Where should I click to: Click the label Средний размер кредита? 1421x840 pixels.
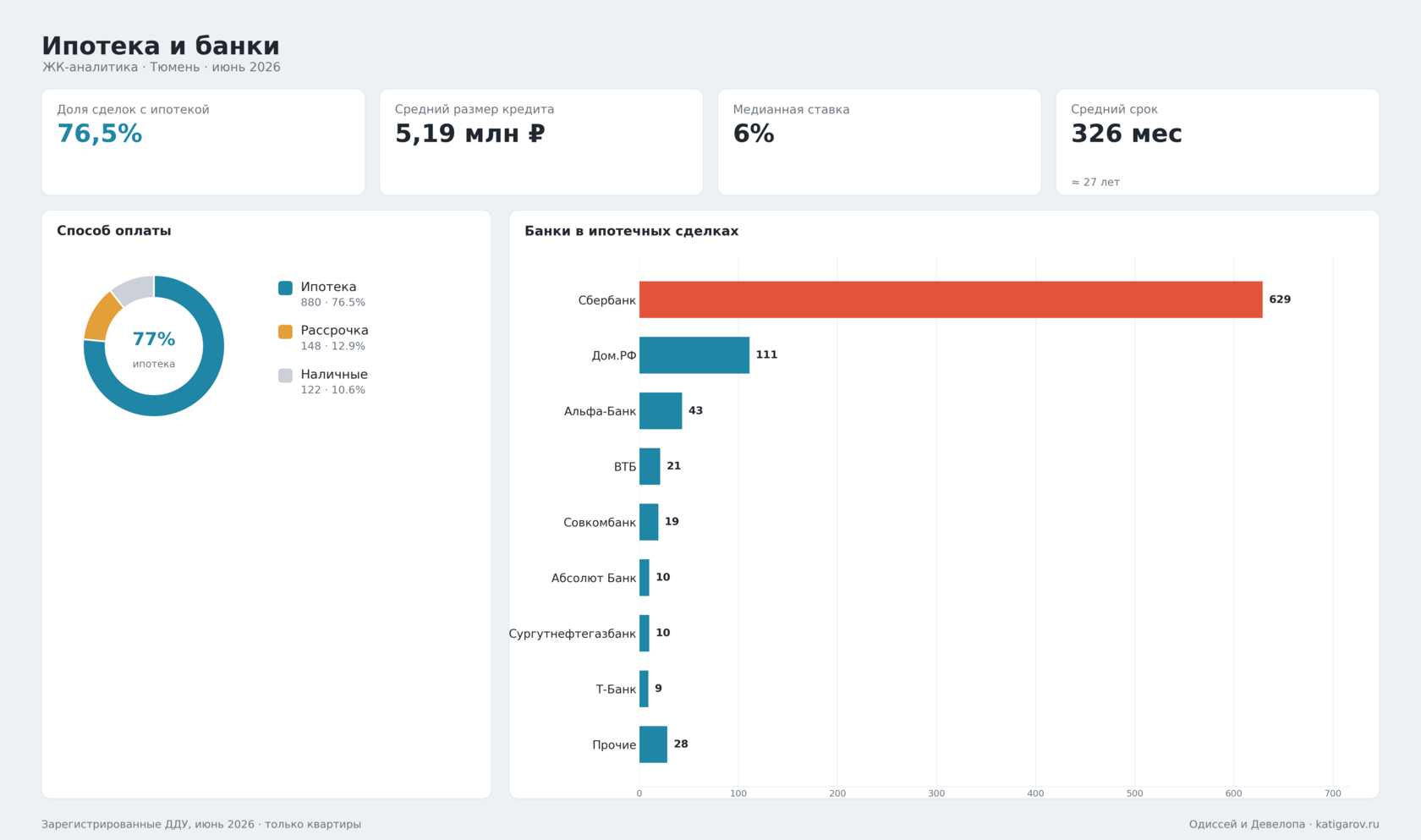point(475,110)
